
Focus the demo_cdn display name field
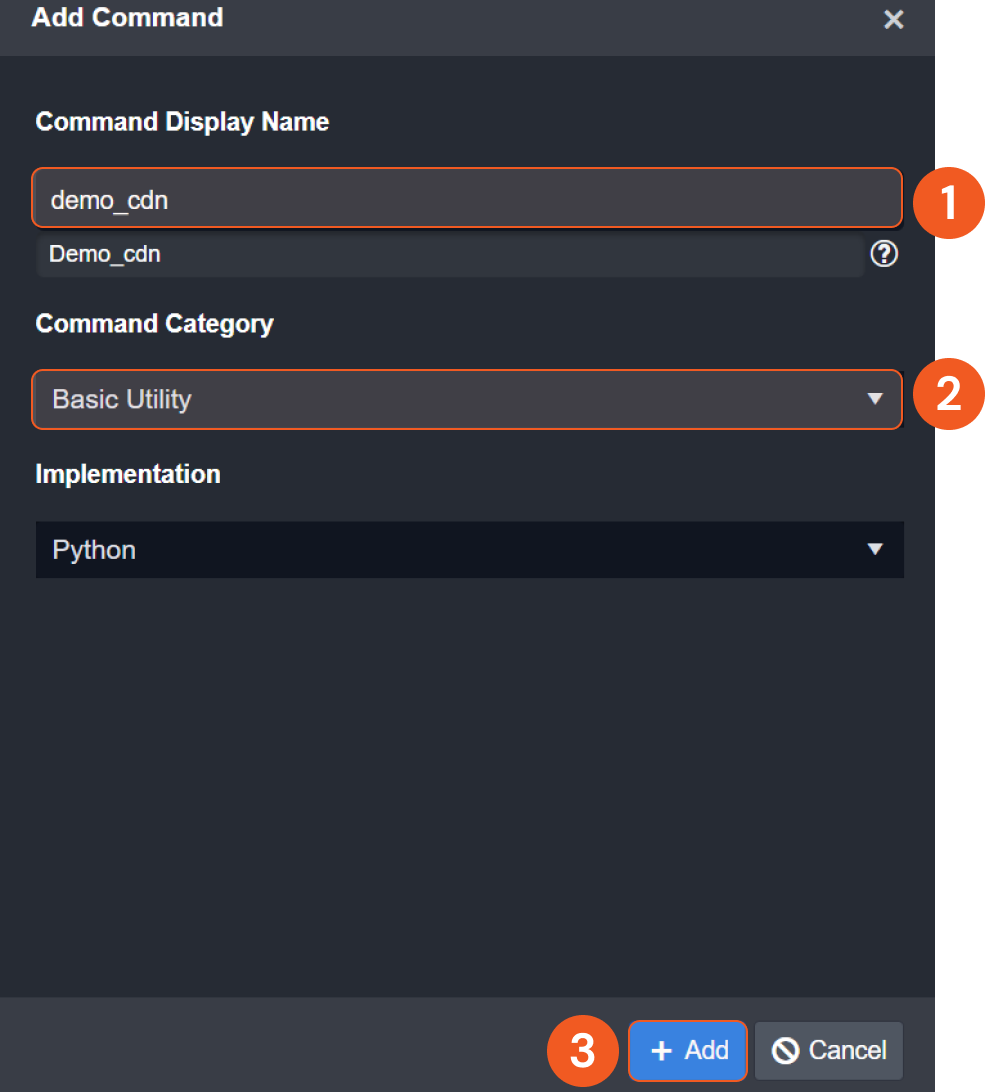(466, 199)
